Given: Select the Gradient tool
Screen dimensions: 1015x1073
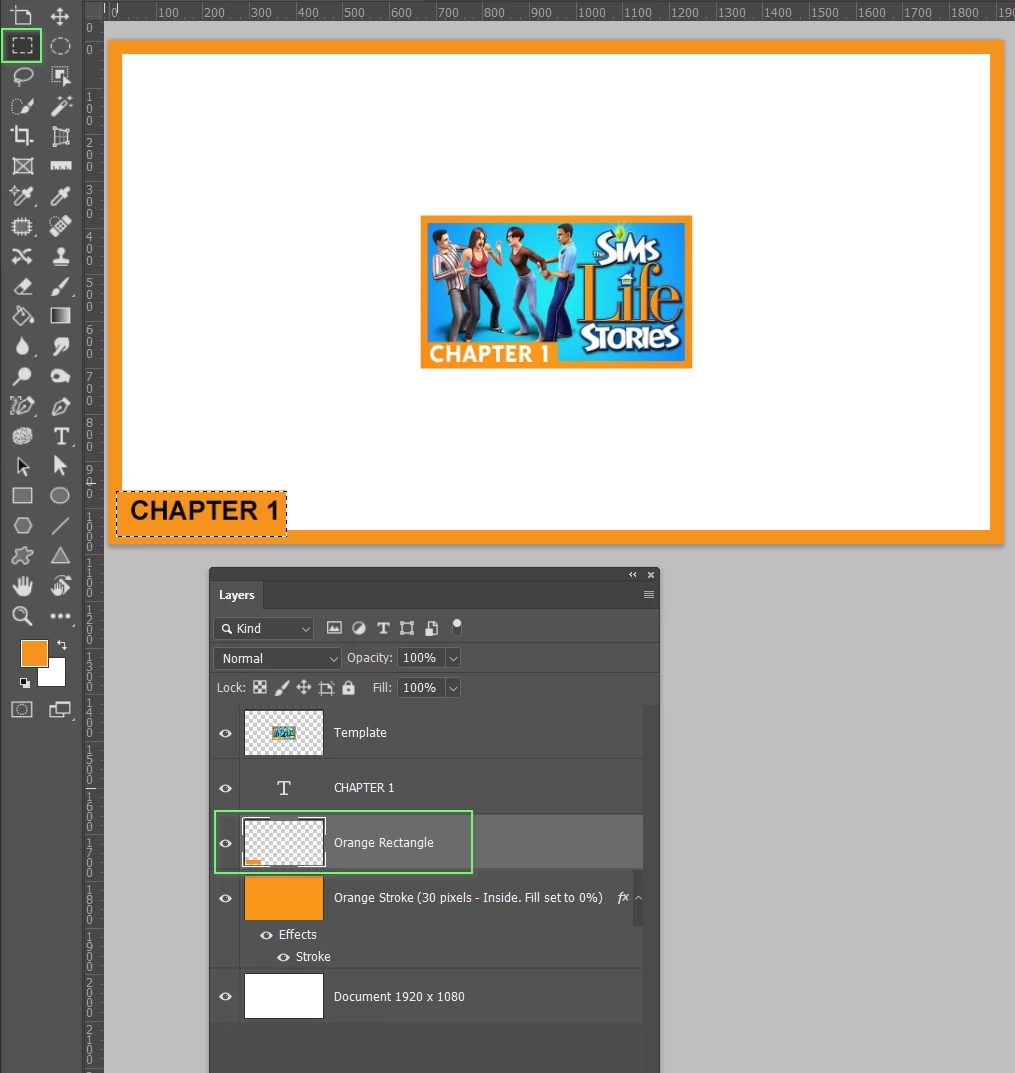Looking at the screenshot, I should click(x=60, y=316).
